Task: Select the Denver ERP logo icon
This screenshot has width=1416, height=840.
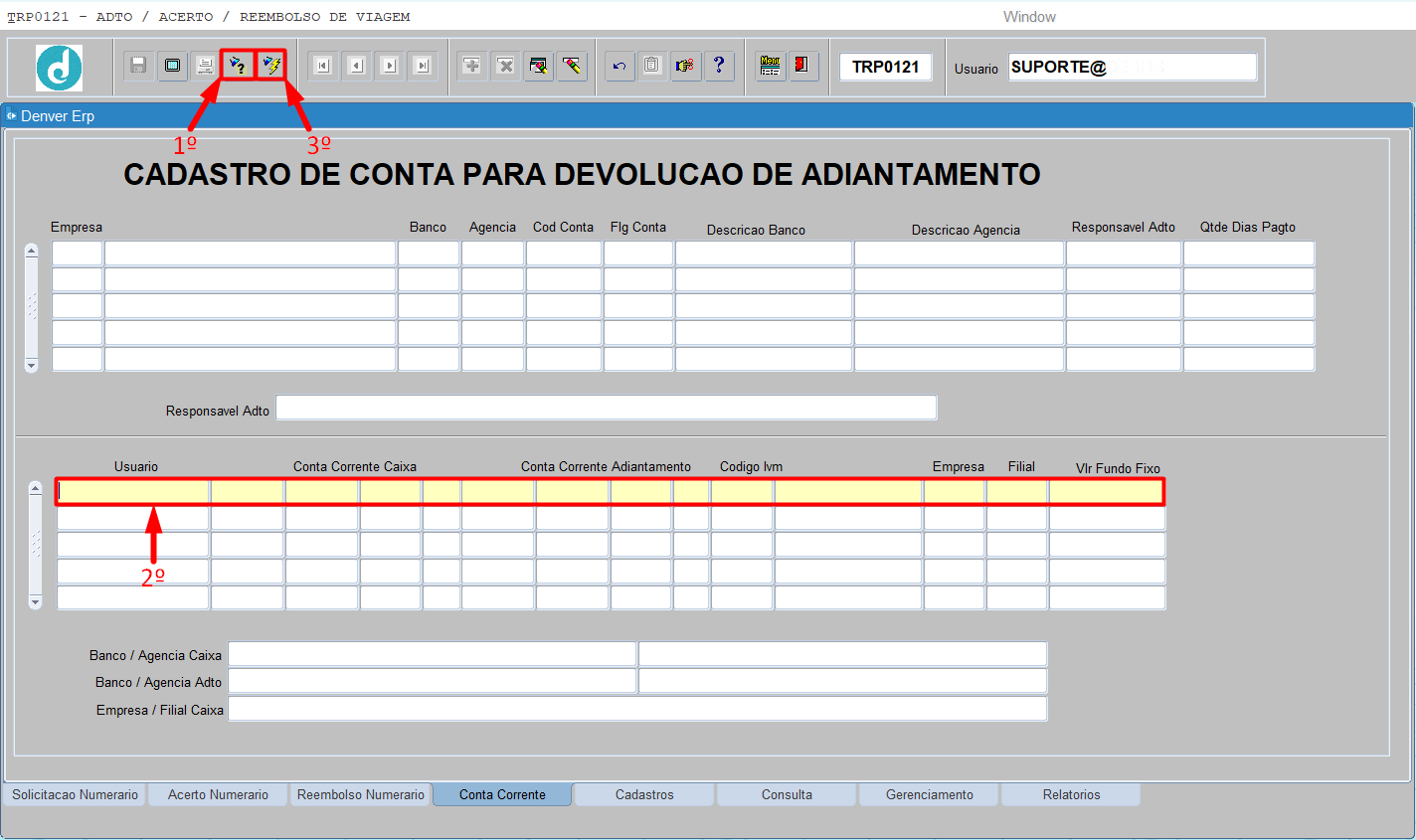Action: [58, 68]
